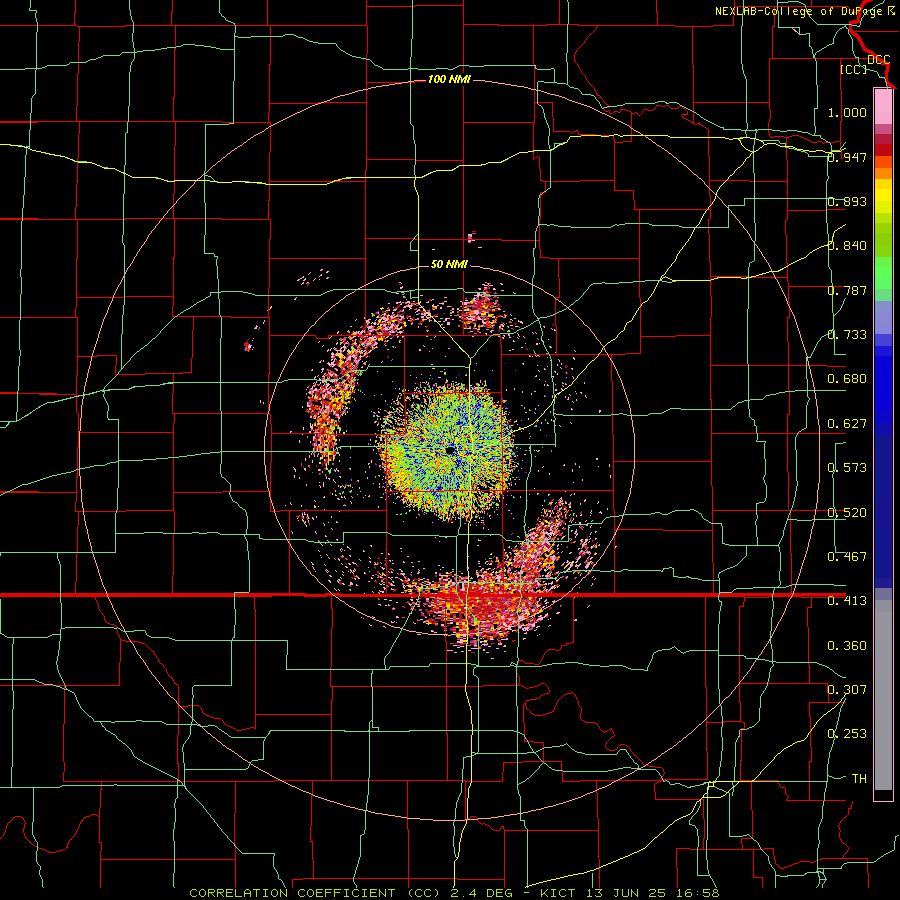900x900 pixels.
Task: Pick the gray bottom segment of color bar
Action: [x=883, y=695]
